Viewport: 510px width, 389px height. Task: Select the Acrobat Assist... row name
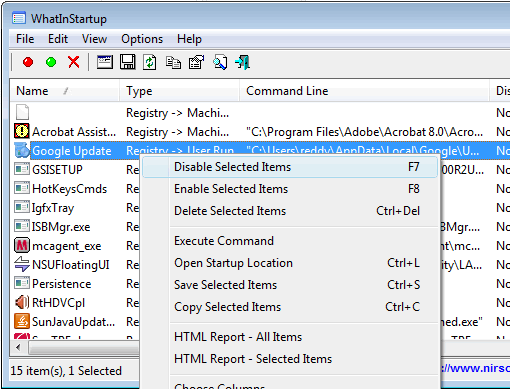pyautogui.click(x=74, y=132)
